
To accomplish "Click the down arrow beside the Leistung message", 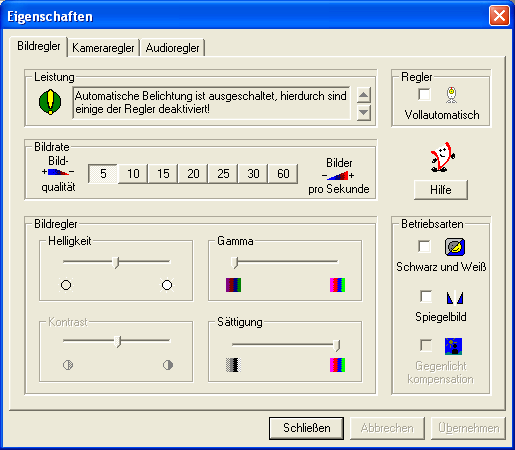I will point(364,113).
